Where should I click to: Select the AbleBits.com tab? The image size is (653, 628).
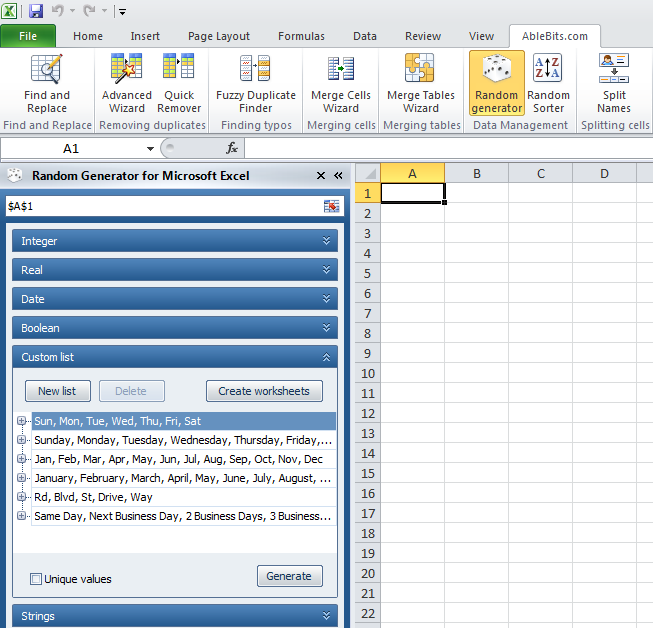[x=555, y=36]
